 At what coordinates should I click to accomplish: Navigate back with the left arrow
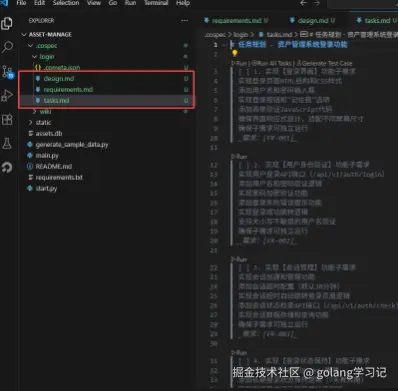(x=303, y=3)
